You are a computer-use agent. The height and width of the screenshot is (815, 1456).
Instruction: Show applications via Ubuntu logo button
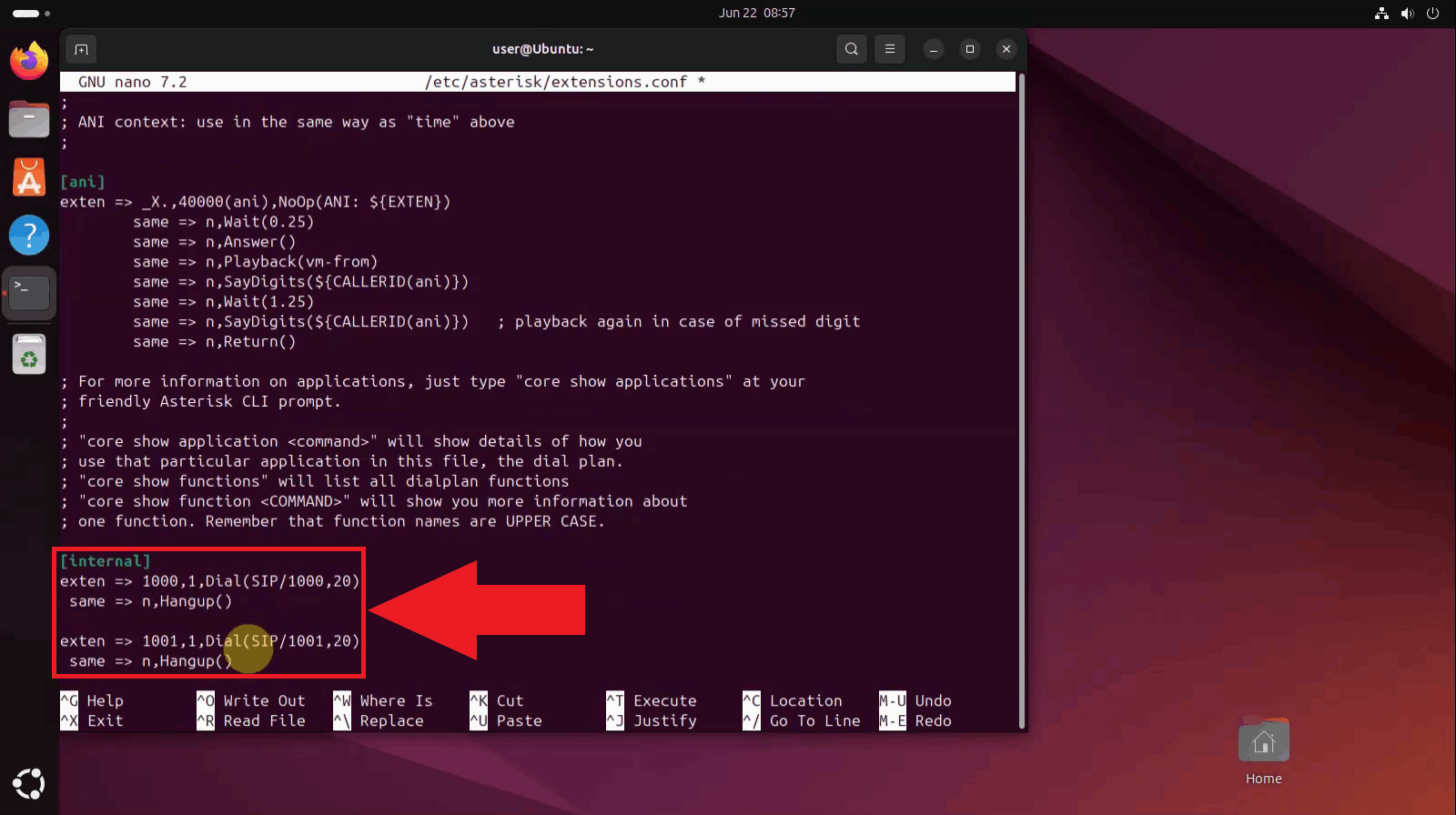click(29, 783)
